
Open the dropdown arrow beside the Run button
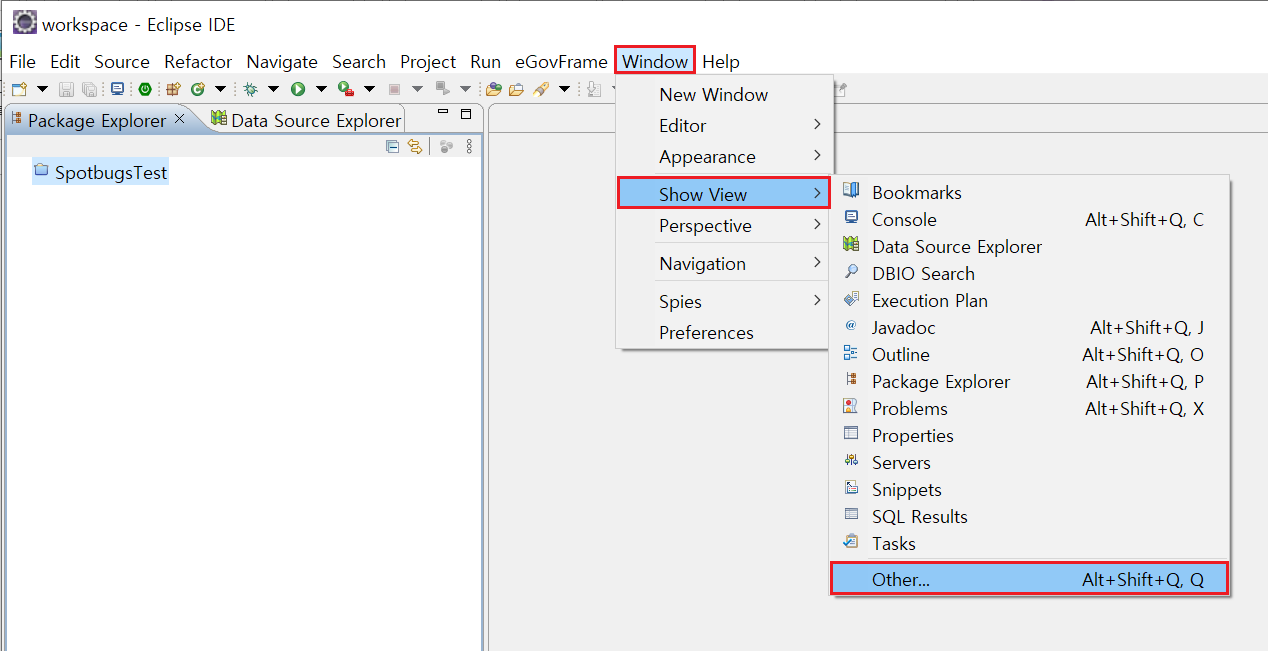tap(322, 89)
